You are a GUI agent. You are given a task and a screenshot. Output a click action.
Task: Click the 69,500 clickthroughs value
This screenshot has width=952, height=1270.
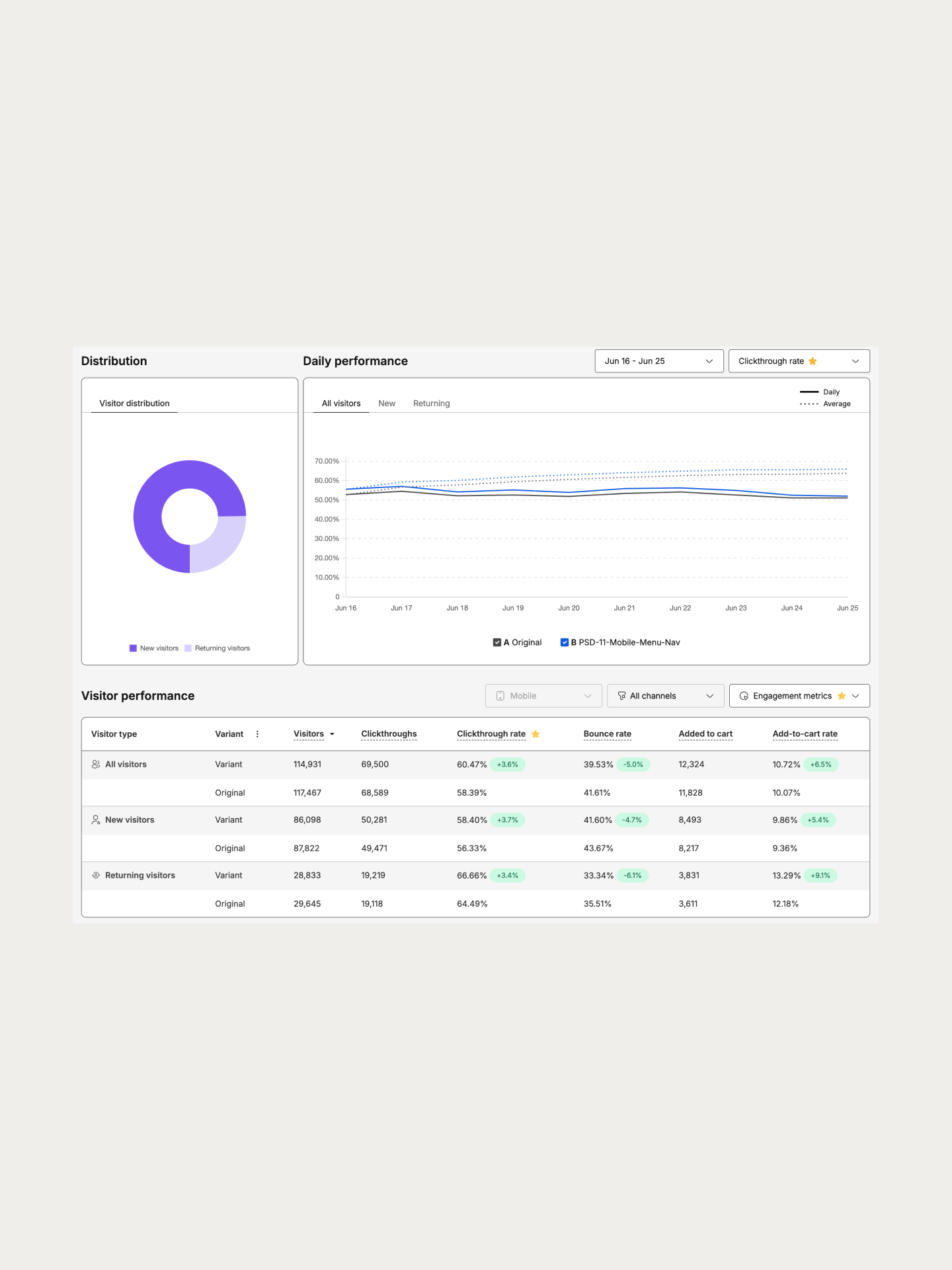tap(375, 765)
